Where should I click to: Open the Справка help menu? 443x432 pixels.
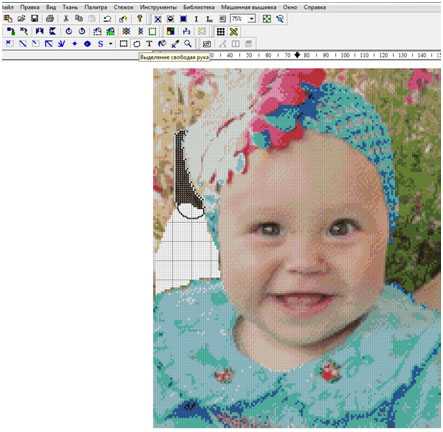pyautogui.click(x=314, y=7)
